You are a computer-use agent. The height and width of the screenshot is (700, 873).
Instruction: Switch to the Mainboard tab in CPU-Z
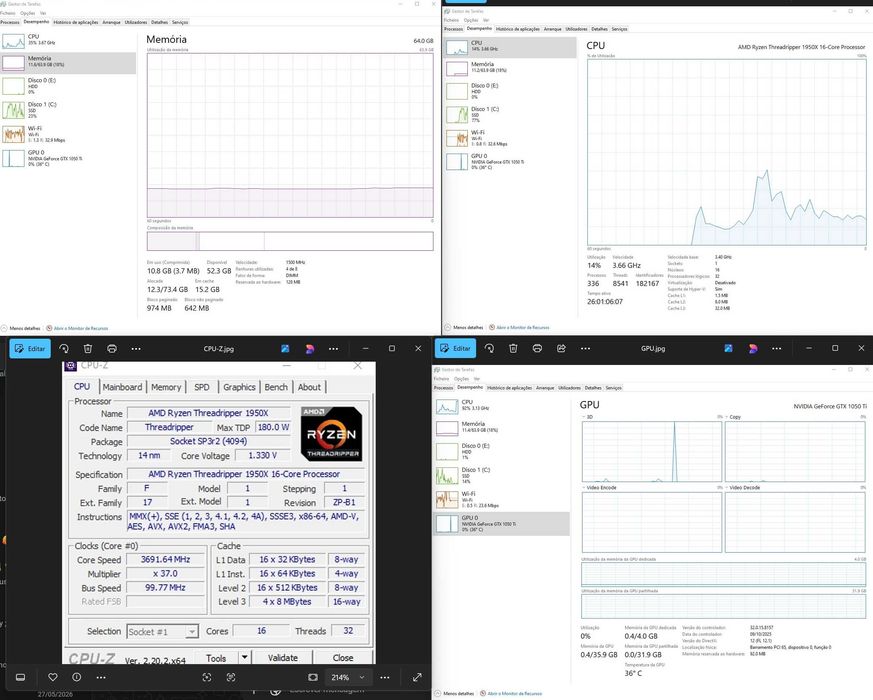click(x=122, y=387)
